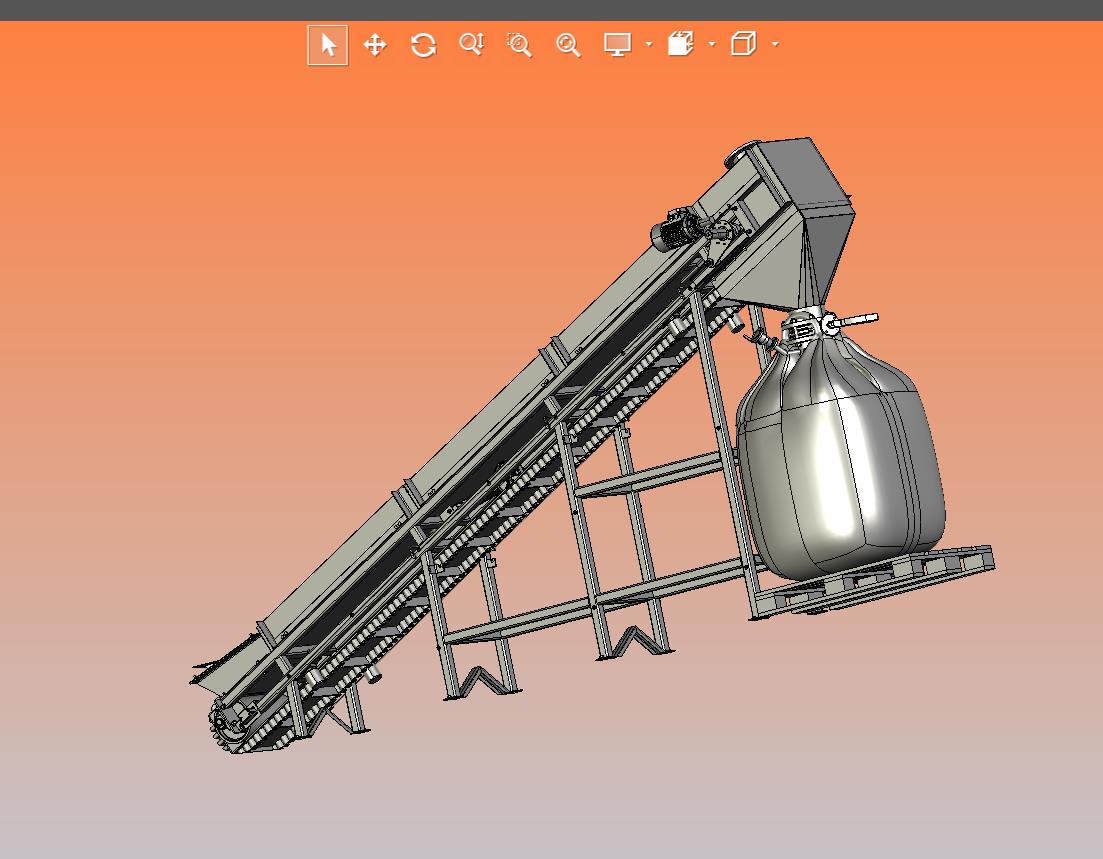This screenshot has width=1103, height=859.
Task: Click the explode/section view box icon
Action: [x=680, y=44]
